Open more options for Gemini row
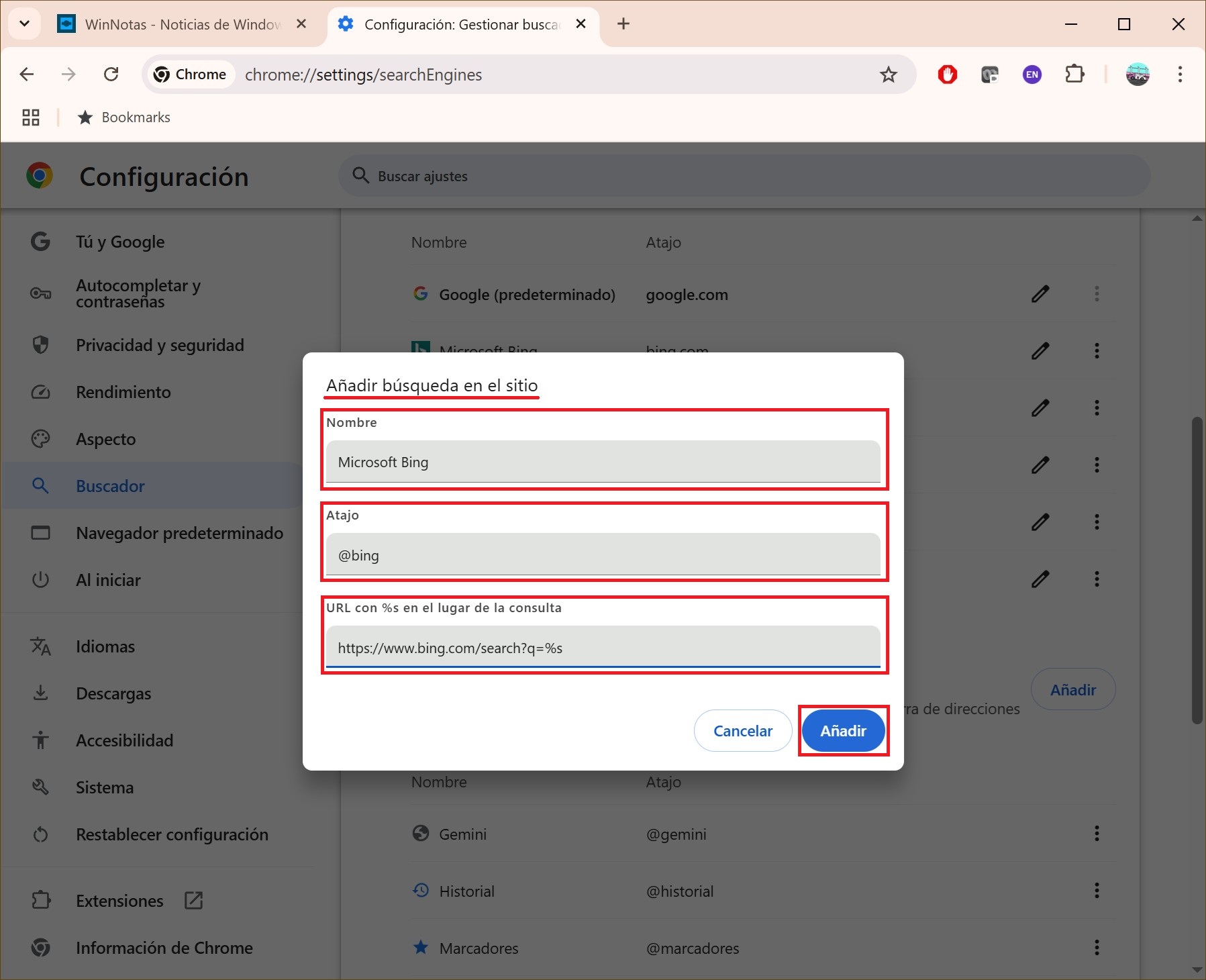The width and height of the screenshot is (1206, 980). click(x=1097, y=834)
